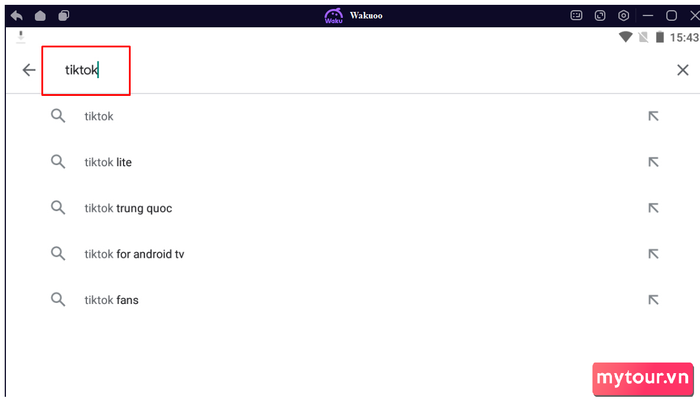Fill query using arrow on "tiktok fans" row
Image resolution: width=700 pixels, height=404 pixels.
click(653, 300)
